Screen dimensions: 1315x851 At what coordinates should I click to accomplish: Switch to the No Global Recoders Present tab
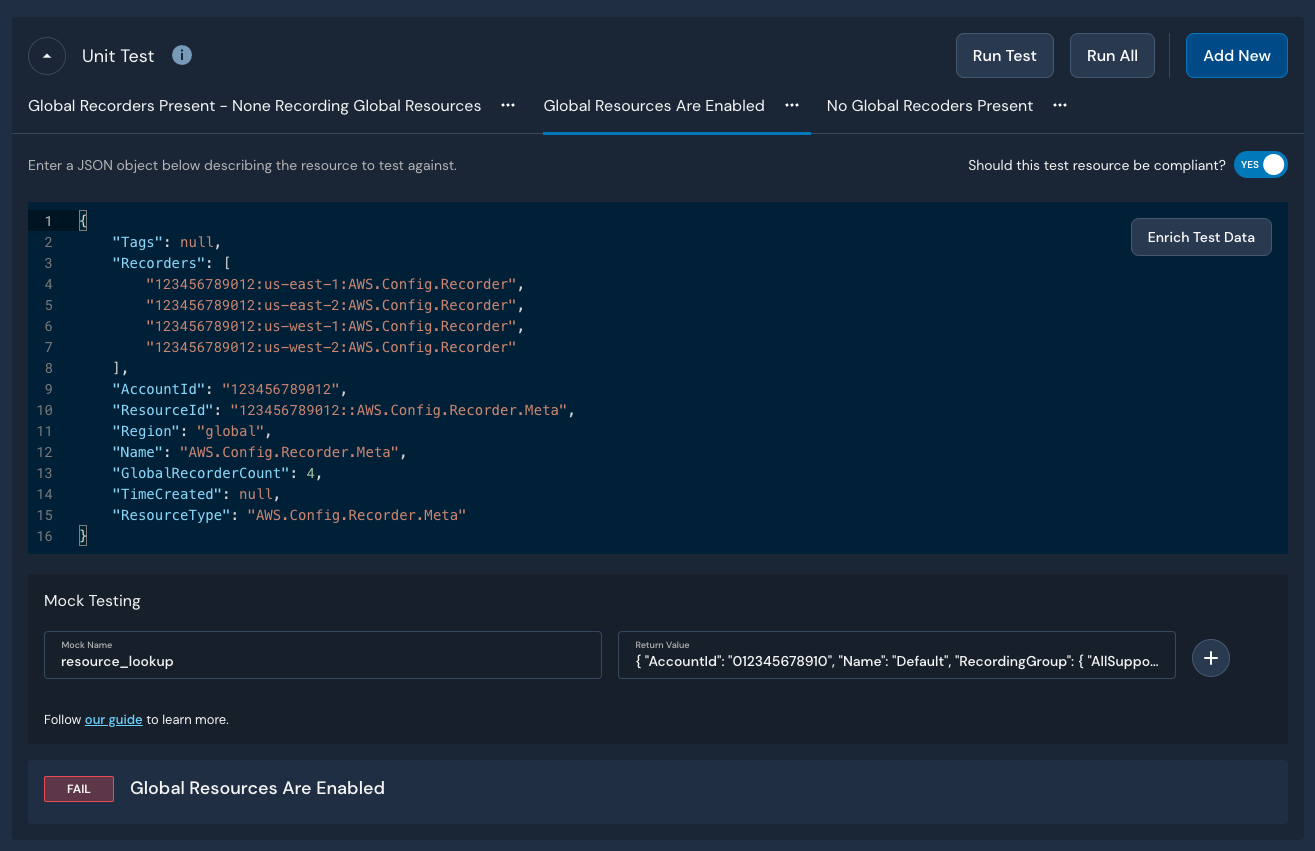pos(929,106)
